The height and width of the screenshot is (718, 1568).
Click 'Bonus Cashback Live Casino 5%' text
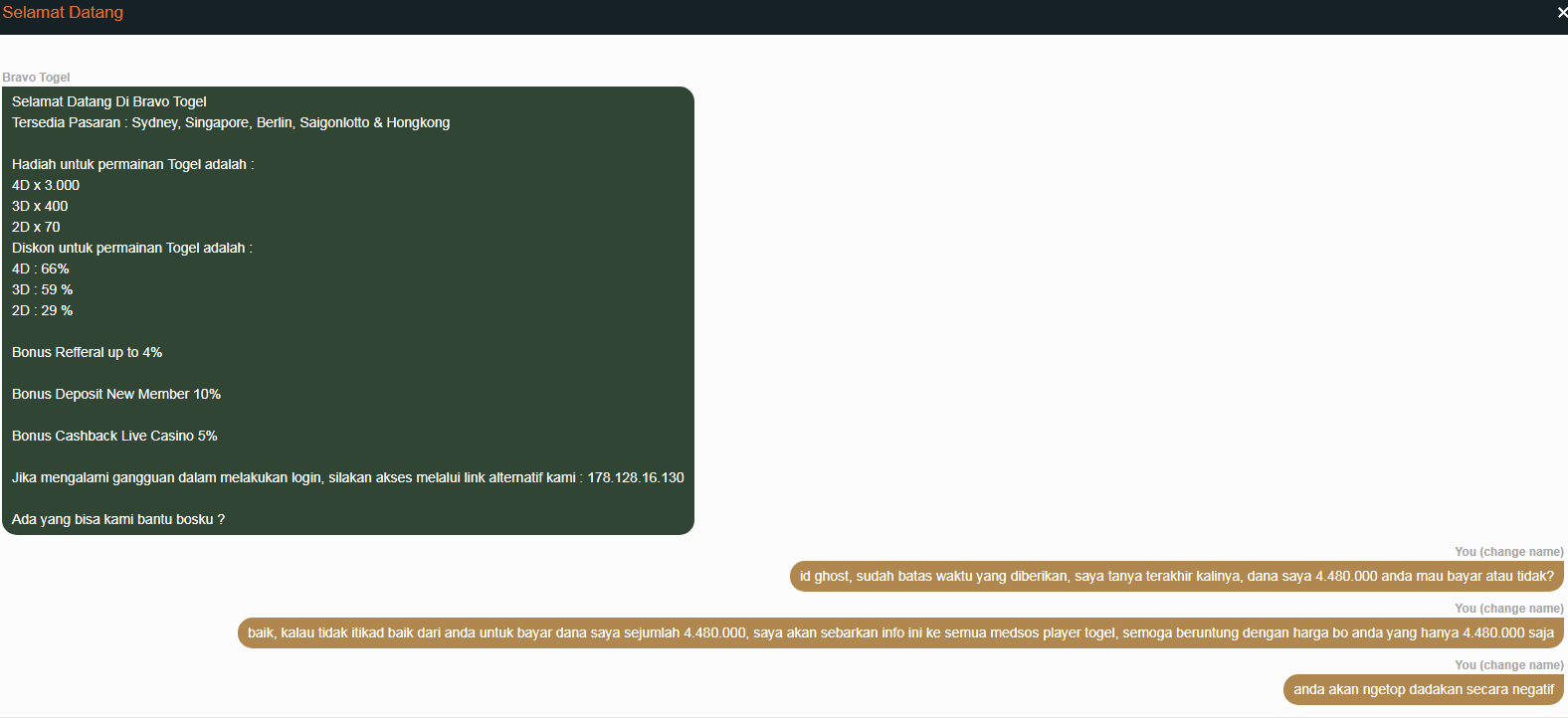click(114, 436)
